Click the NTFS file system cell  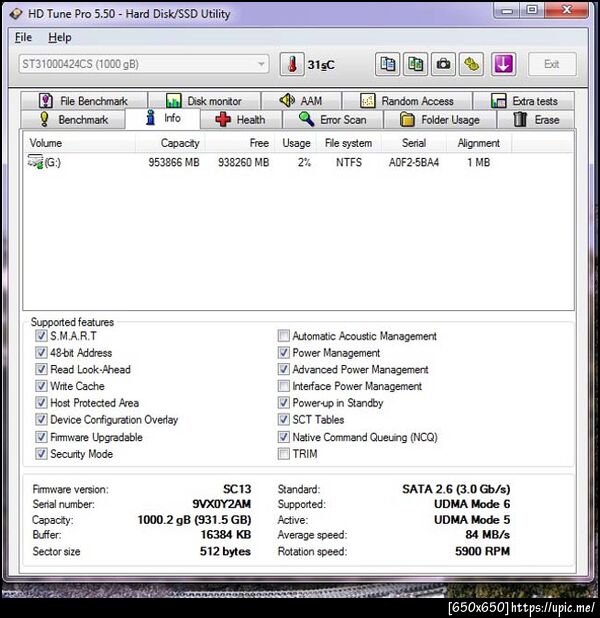349,162
